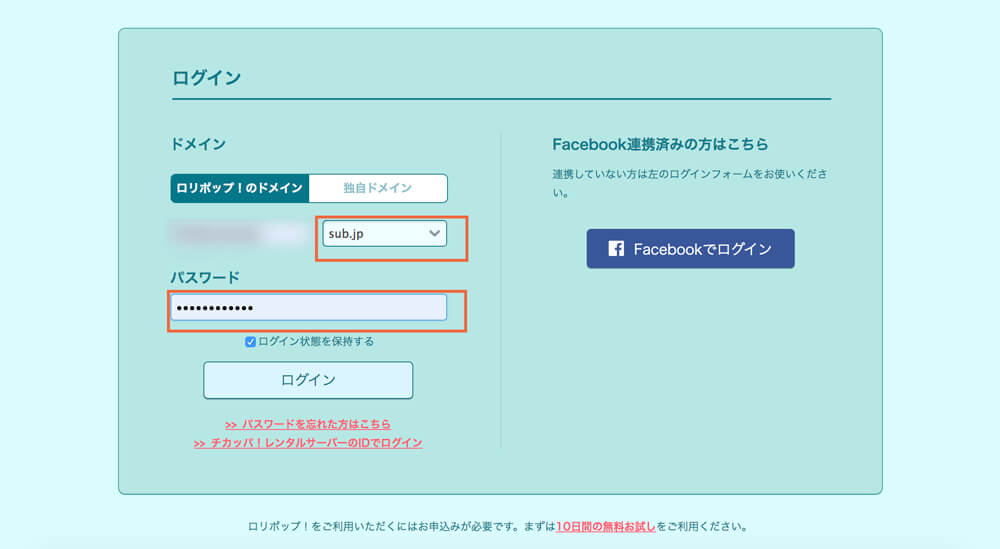This screenshot has height=549, width=1000.
Task: Click the パスワード field label
Action: point(205,277)
